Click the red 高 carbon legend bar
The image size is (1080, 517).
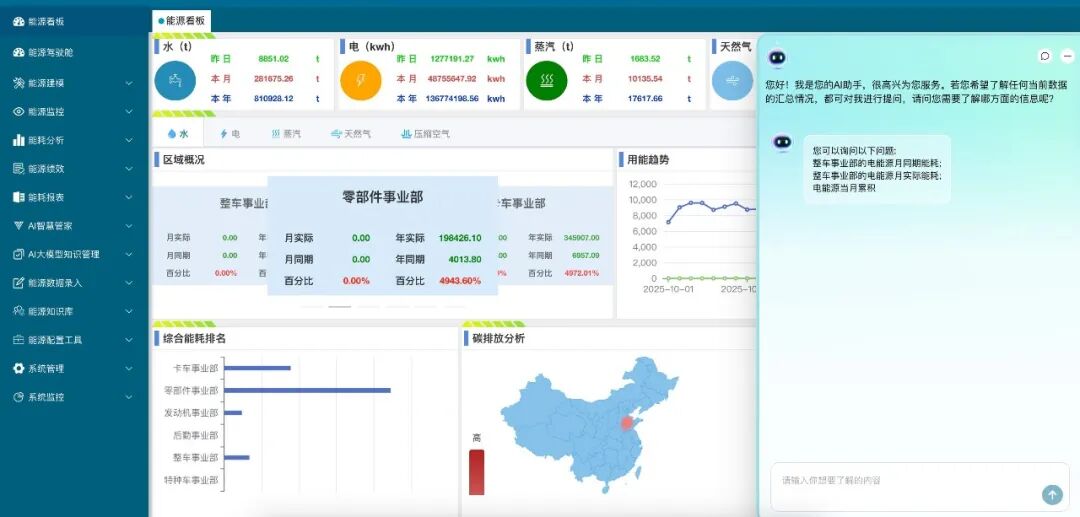tap(477, 472)
